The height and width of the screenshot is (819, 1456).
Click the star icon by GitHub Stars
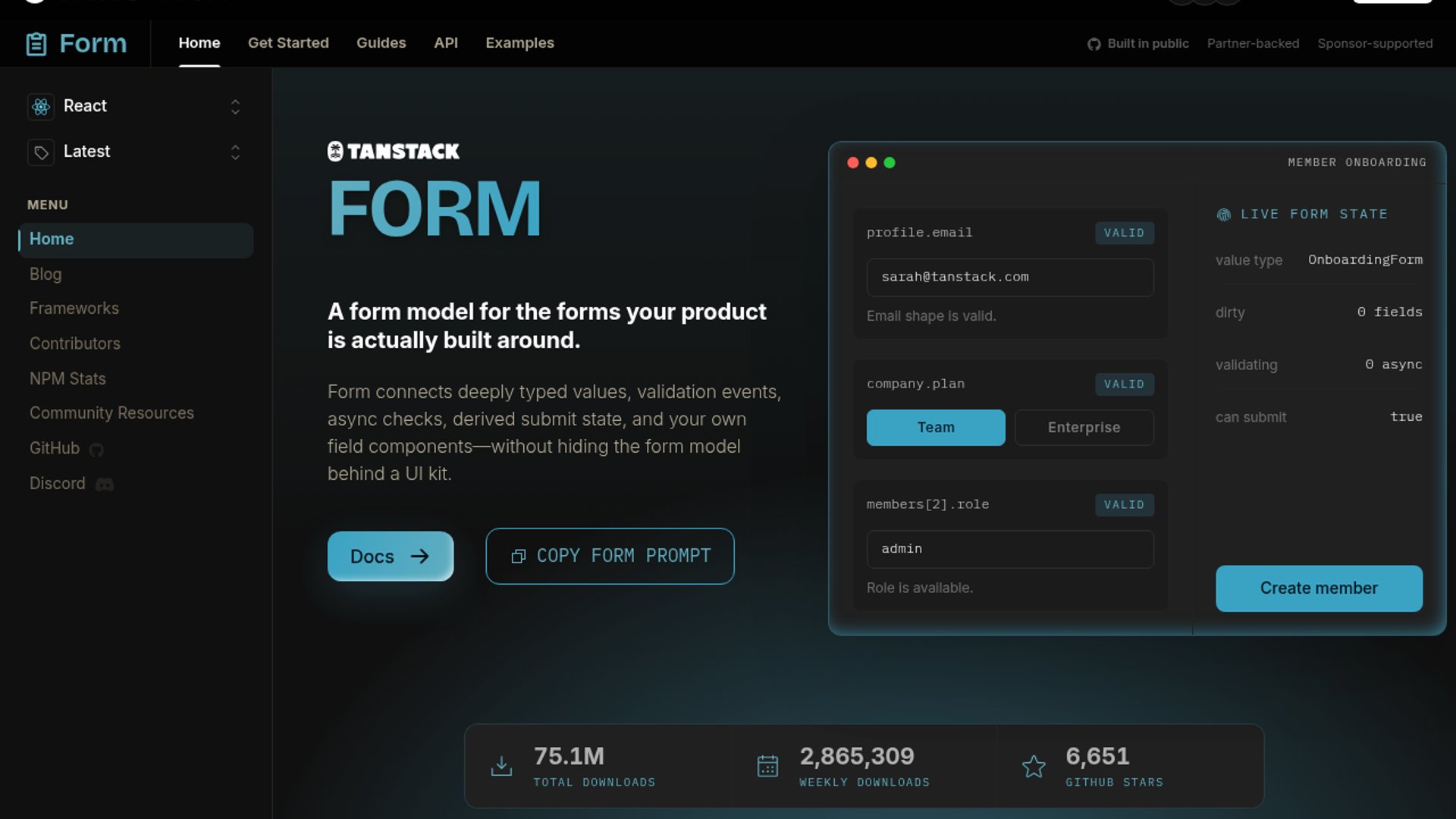click(x=1034, y=766)
